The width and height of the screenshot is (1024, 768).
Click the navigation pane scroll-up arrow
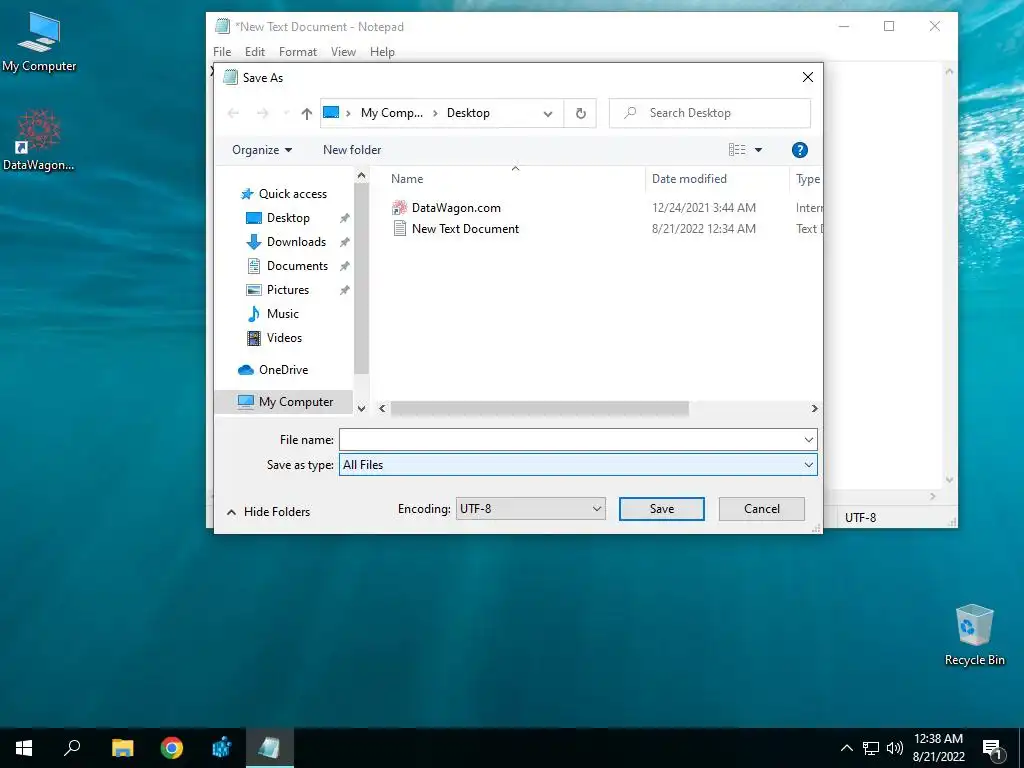pyautogui.click(x=361, y=176)
